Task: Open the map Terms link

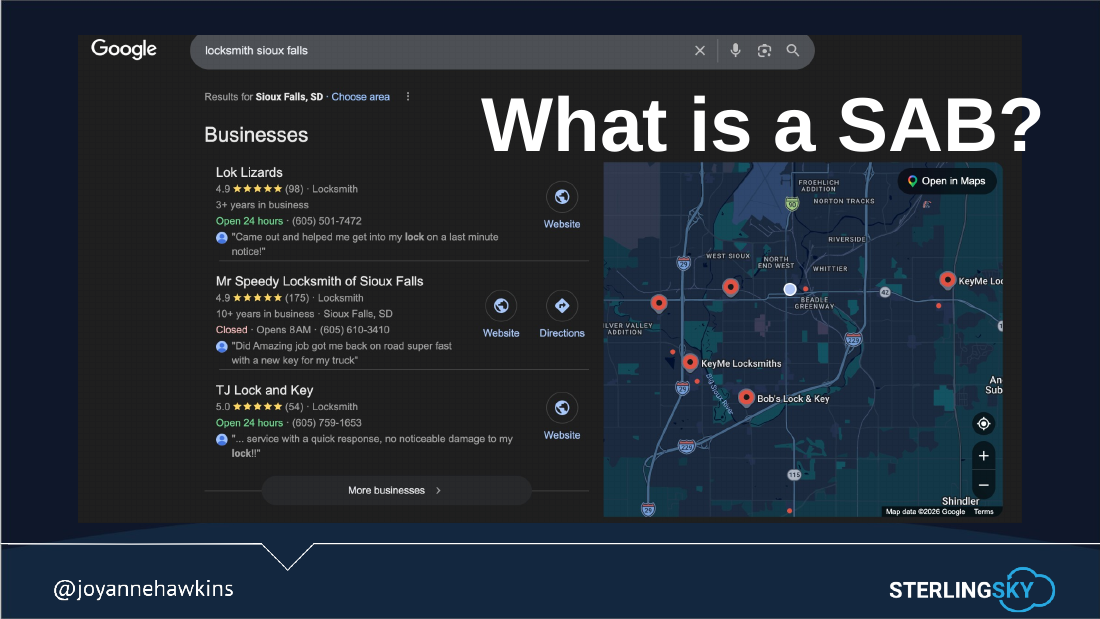Action: (x=984, y=512)
